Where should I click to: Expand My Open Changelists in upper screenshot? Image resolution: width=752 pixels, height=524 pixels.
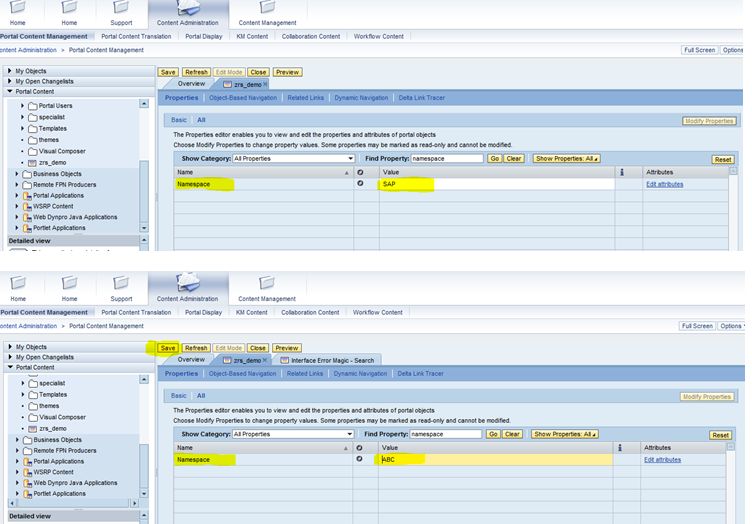pyautogui.click(x=10, y=81)
